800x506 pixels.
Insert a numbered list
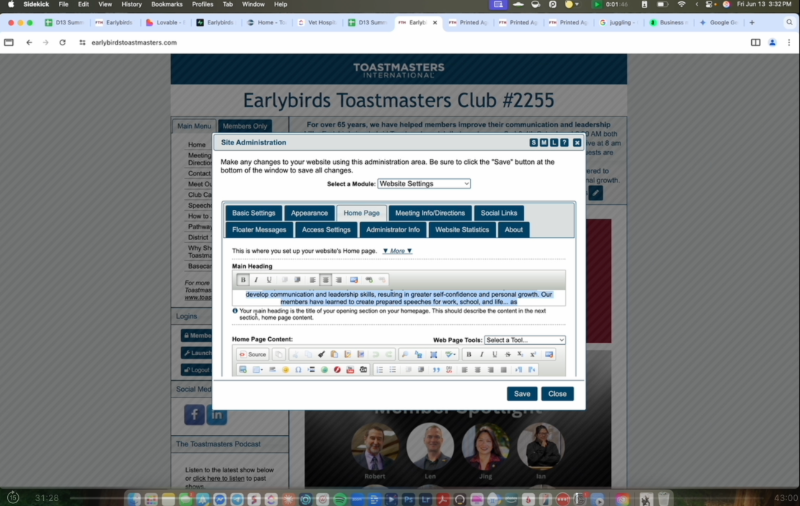pos(380,369)
